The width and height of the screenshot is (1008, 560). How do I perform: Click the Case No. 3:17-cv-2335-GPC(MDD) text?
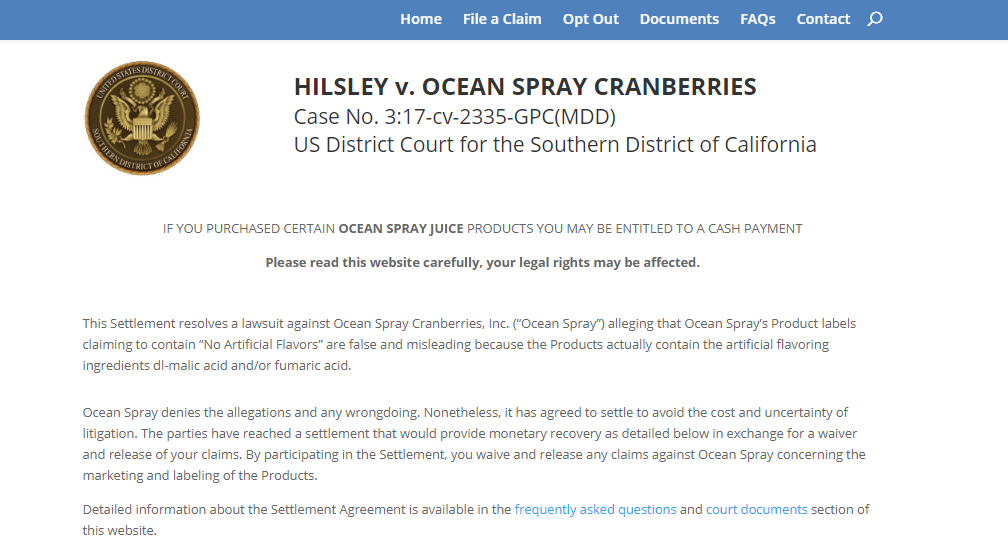[454, 116]
